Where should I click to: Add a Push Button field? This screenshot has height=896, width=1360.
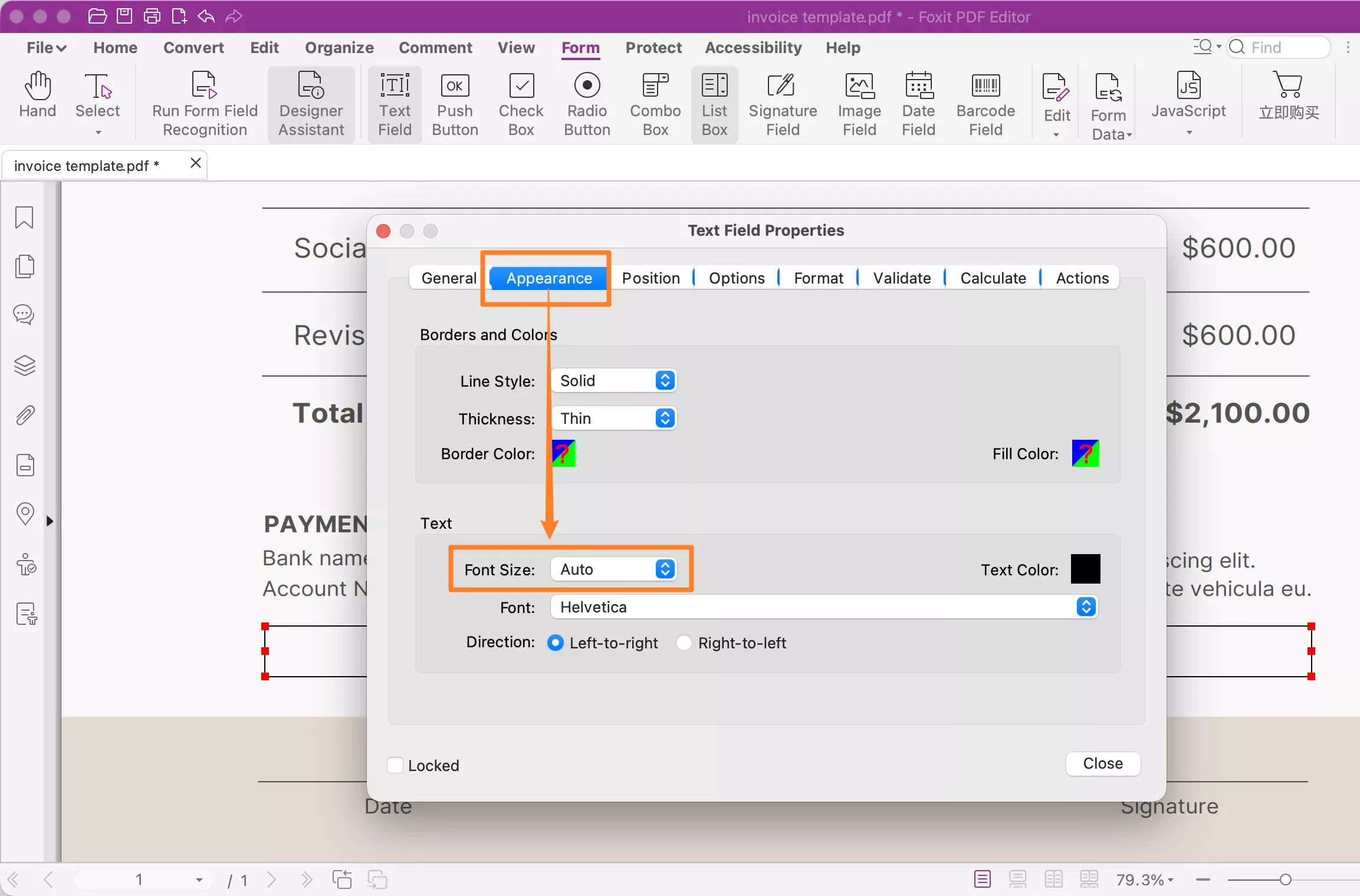tap(455, 105)
